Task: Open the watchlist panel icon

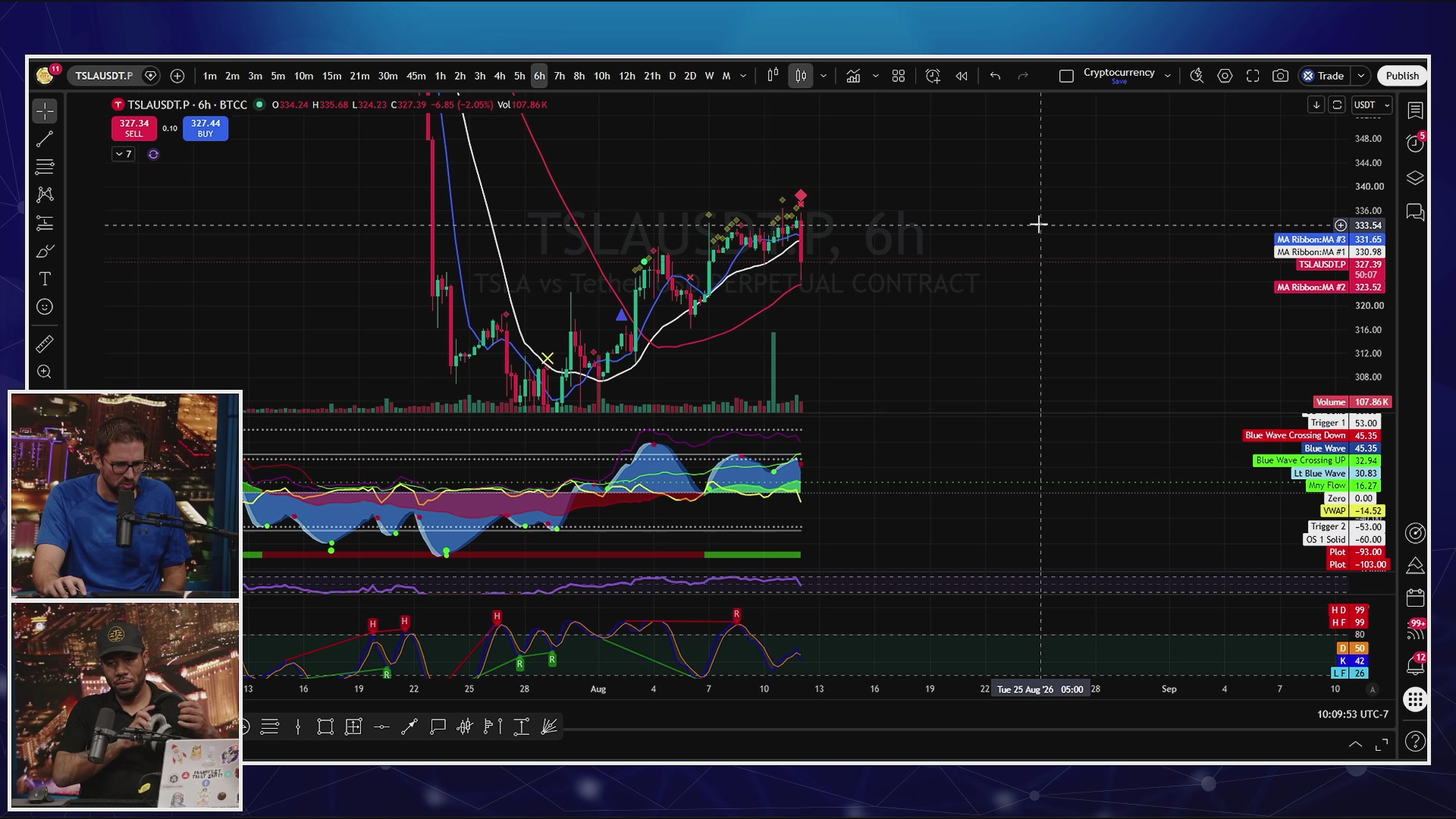Action: pos(1415,111)
